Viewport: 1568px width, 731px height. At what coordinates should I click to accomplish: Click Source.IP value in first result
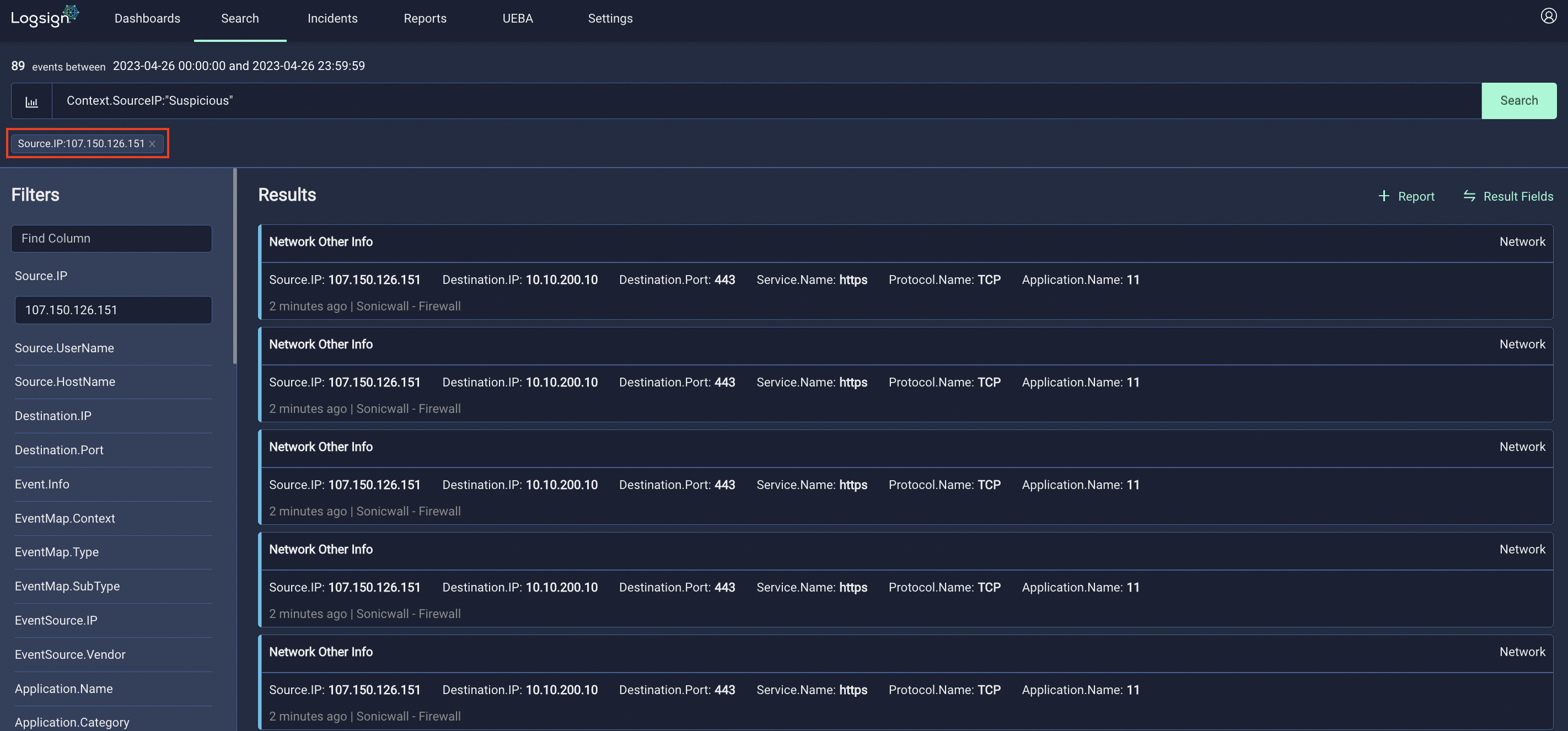tap(374, 280)
